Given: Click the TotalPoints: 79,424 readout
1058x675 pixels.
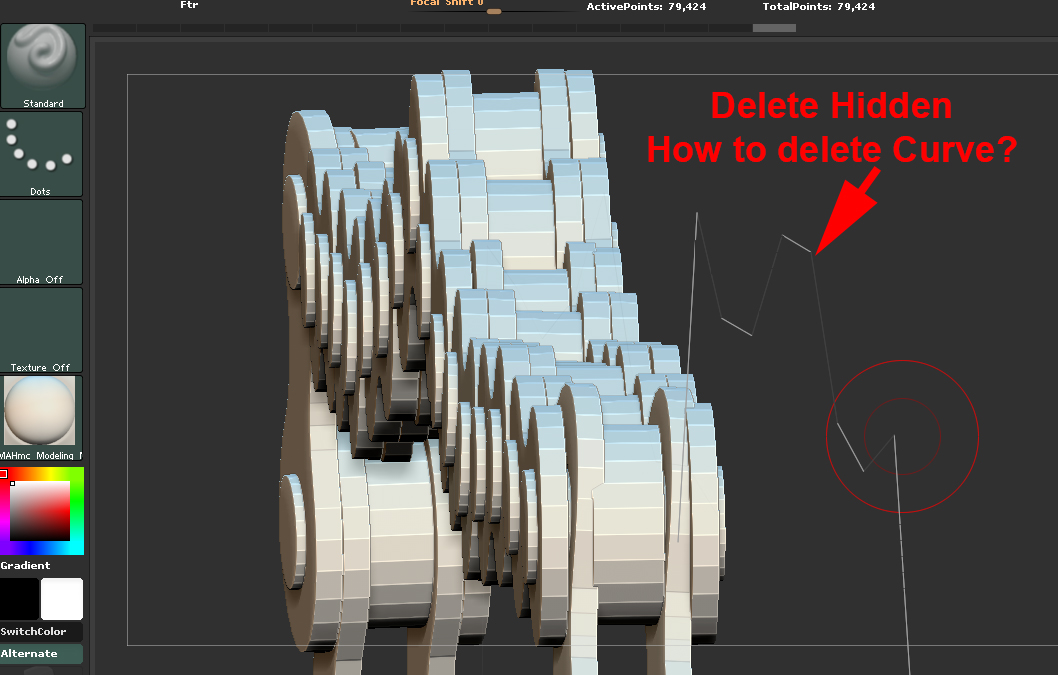Looking at the screenshot, I should tap(818, 7).
